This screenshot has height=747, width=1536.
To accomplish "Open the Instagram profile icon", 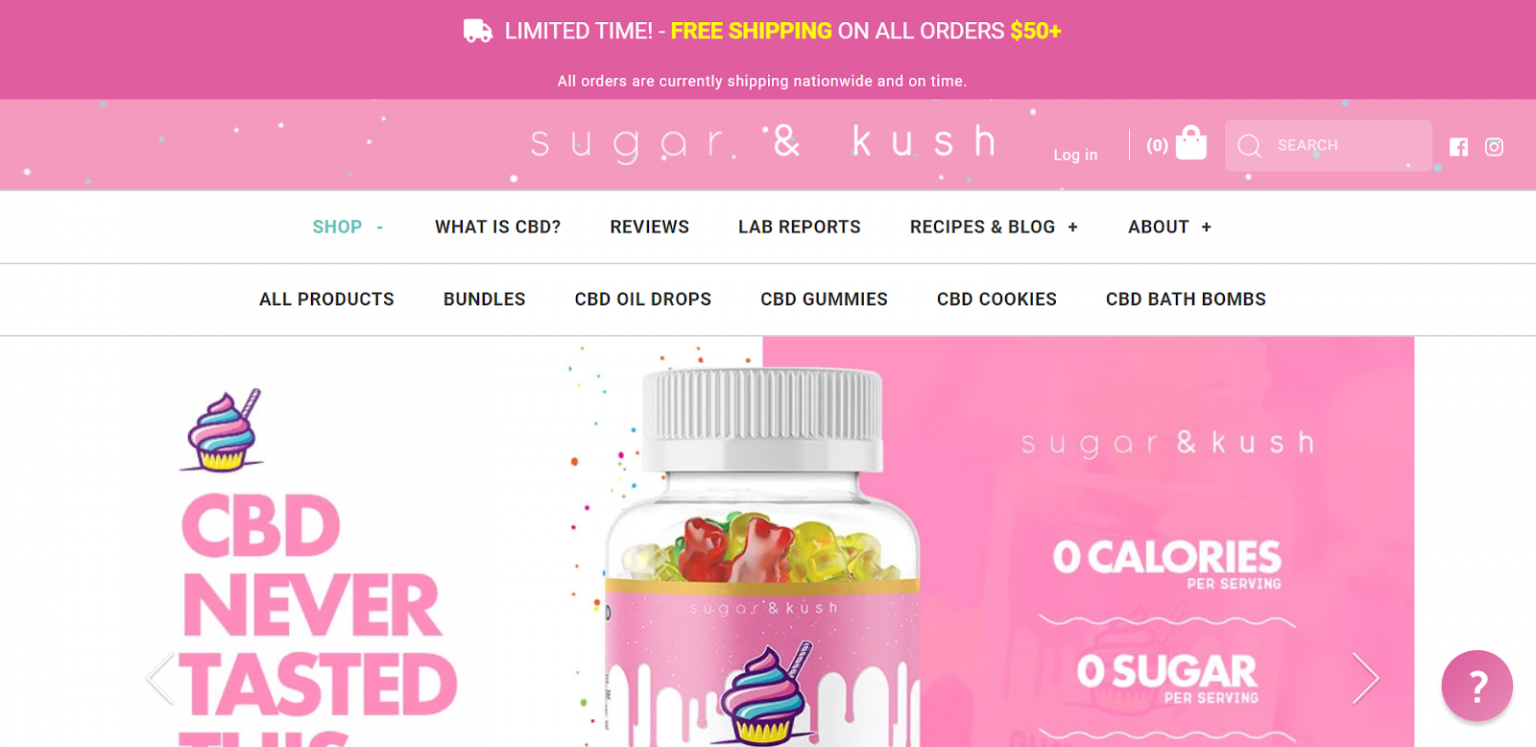I will (1494, 147).
